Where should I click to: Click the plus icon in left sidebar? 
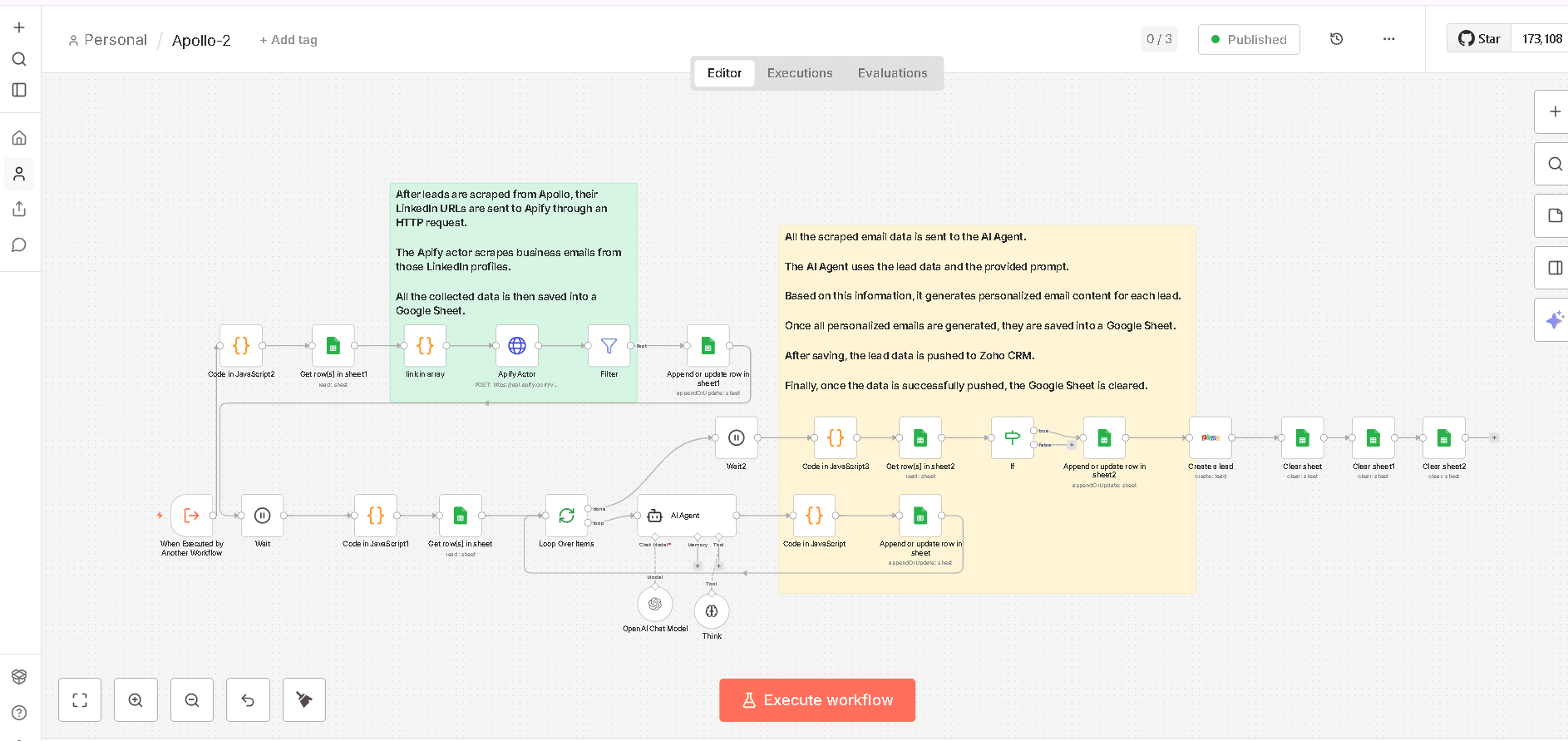tap(19, 27)
